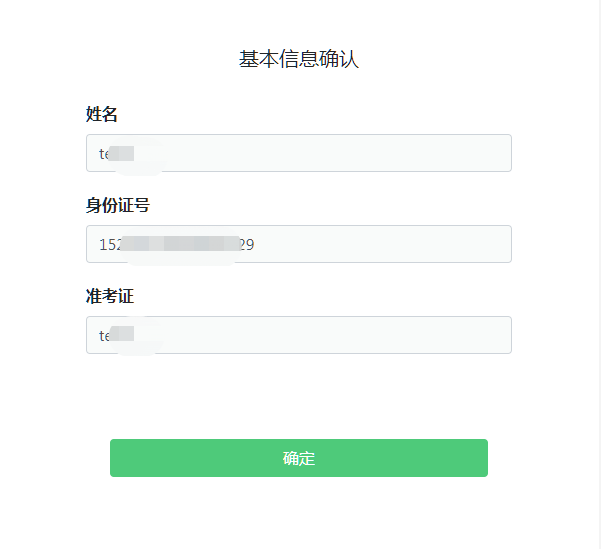Click blank area between 准考证 field and 确定

299,396
